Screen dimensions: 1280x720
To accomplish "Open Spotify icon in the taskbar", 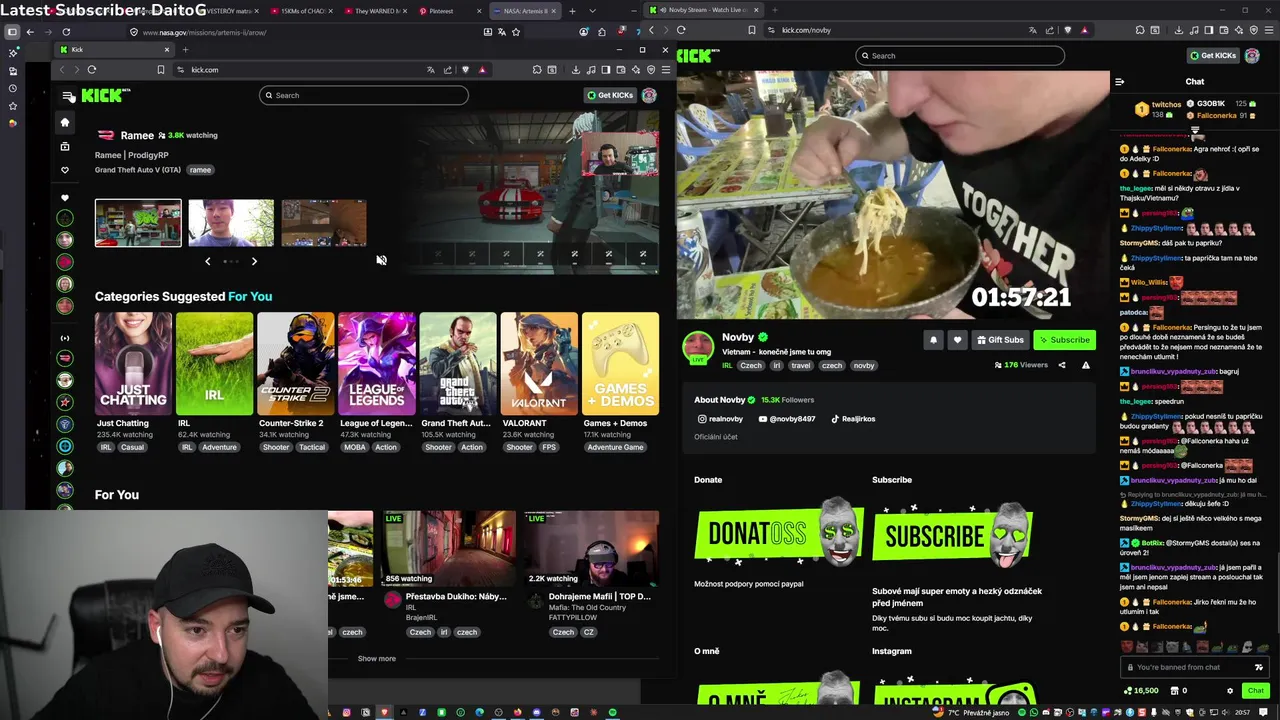I will pyautogui.click(x=613, y=712).
